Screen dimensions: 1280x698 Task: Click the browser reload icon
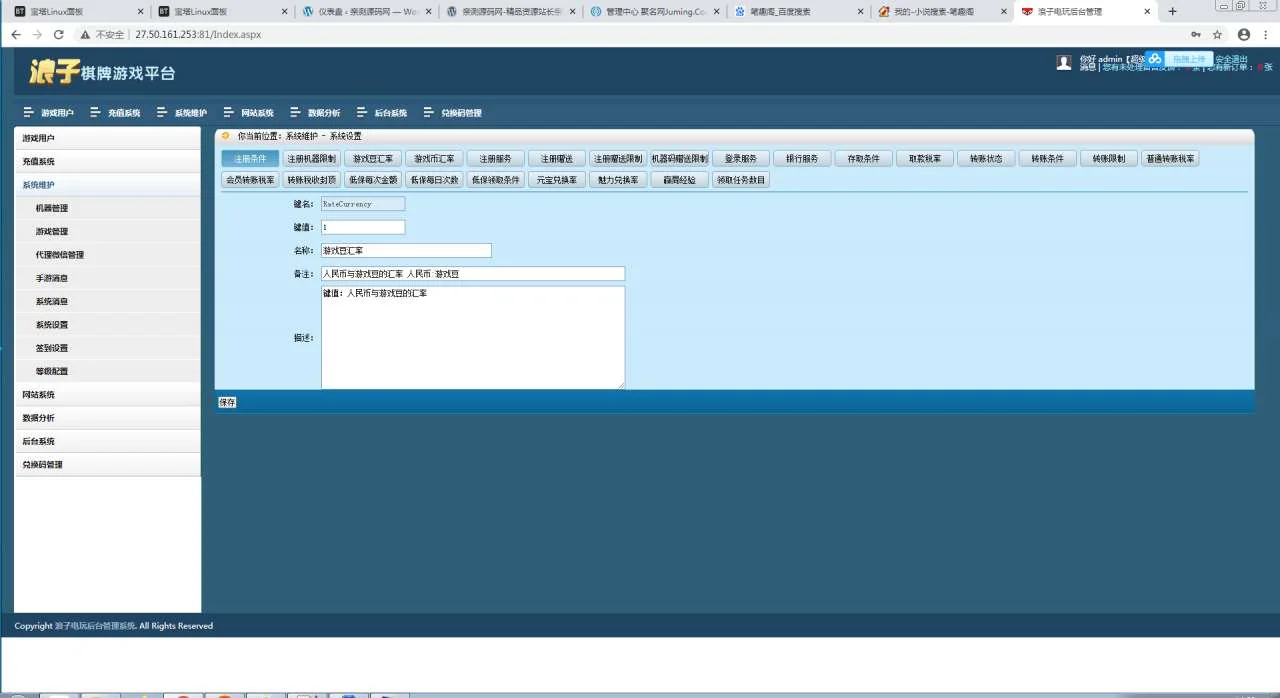click(59, 34)
